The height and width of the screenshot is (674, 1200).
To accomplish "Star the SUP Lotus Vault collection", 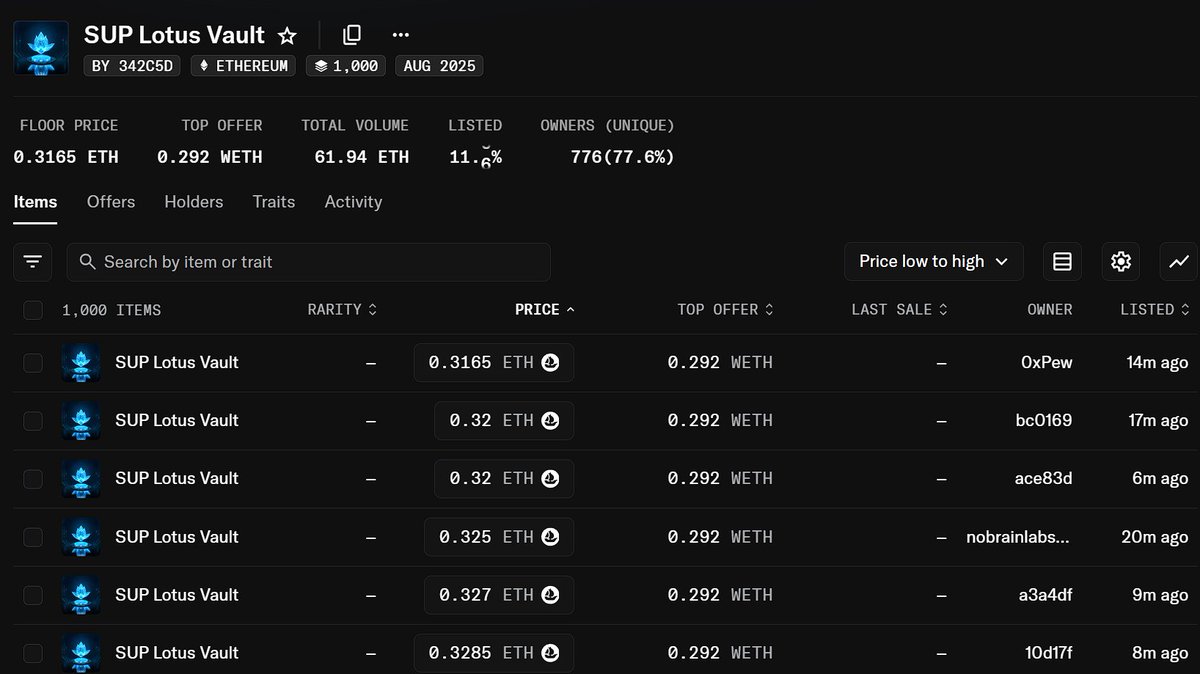I will tap(287, 35).
